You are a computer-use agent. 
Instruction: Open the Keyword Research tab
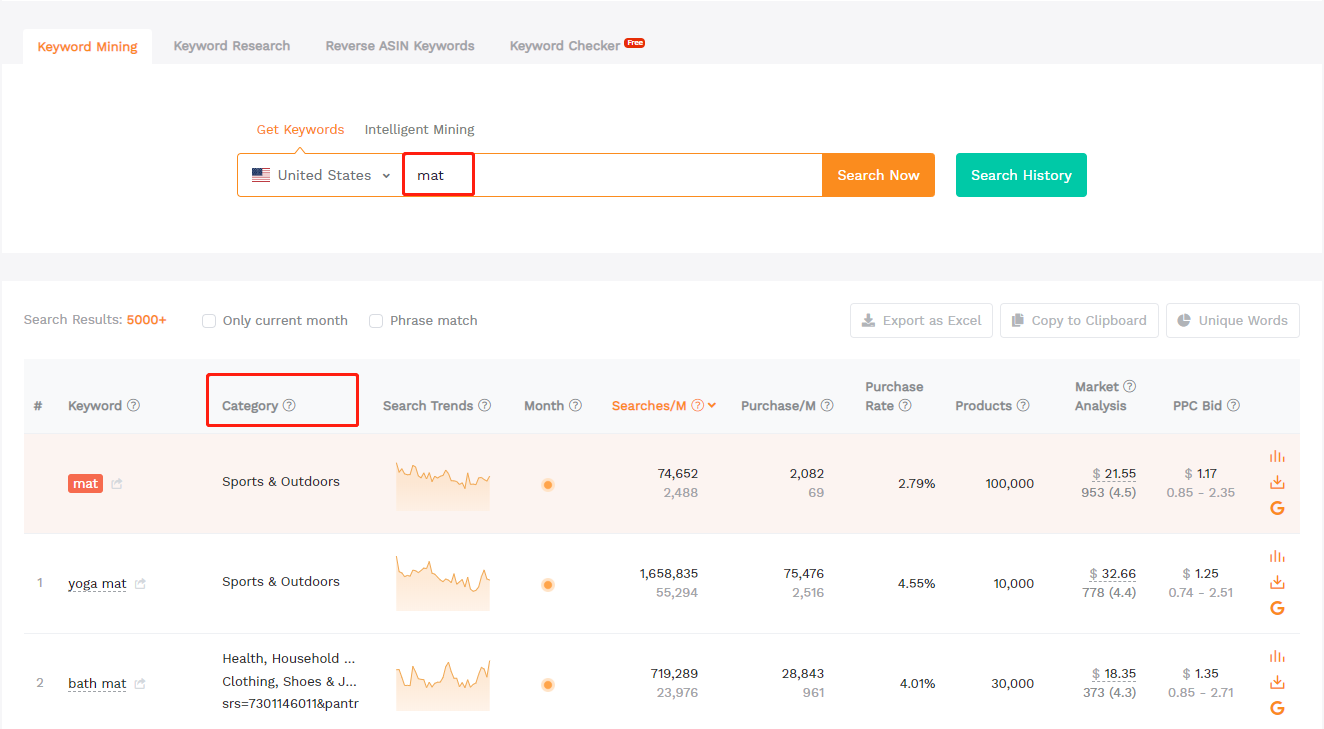[231, 46]
